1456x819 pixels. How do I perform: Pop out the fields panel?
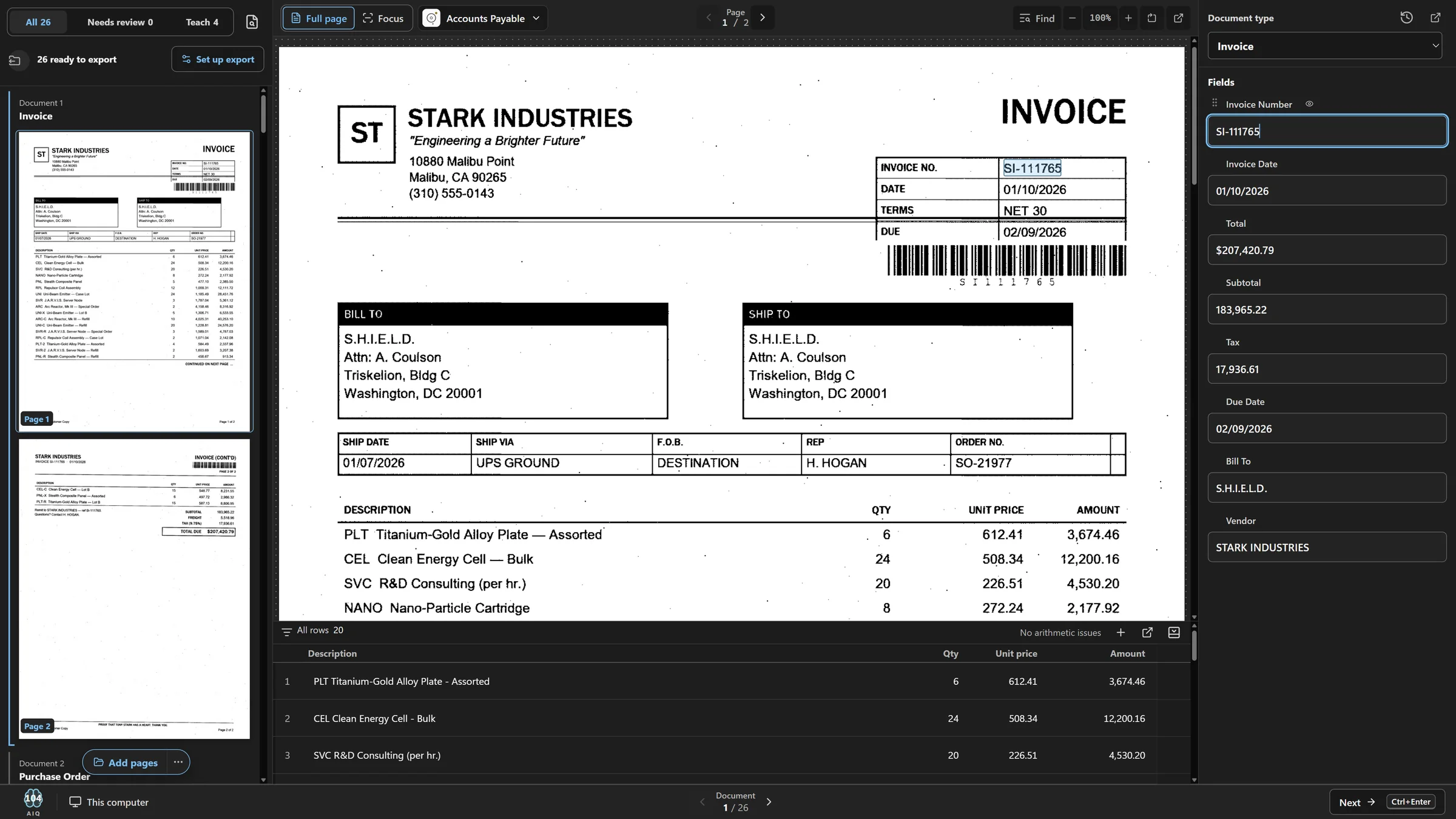(1435, 18)
